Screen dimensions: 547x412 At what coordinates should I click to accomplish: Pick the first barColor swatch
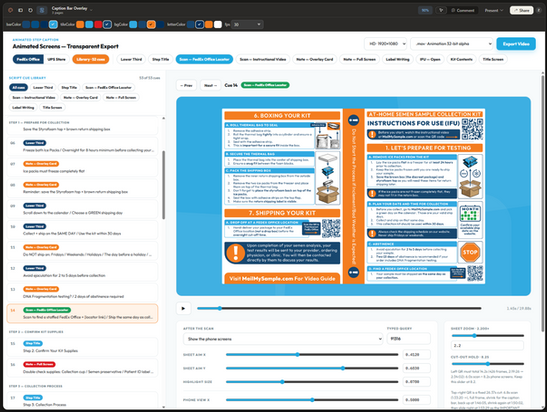[27, 24]
